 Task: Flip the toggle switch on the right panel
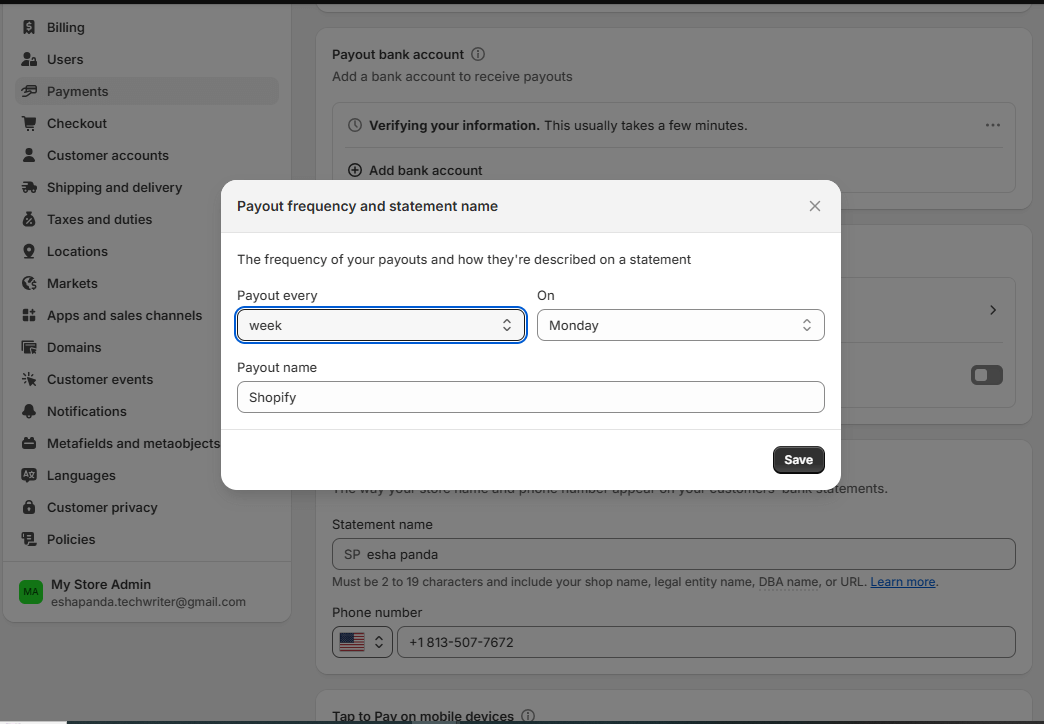(986, 374)
